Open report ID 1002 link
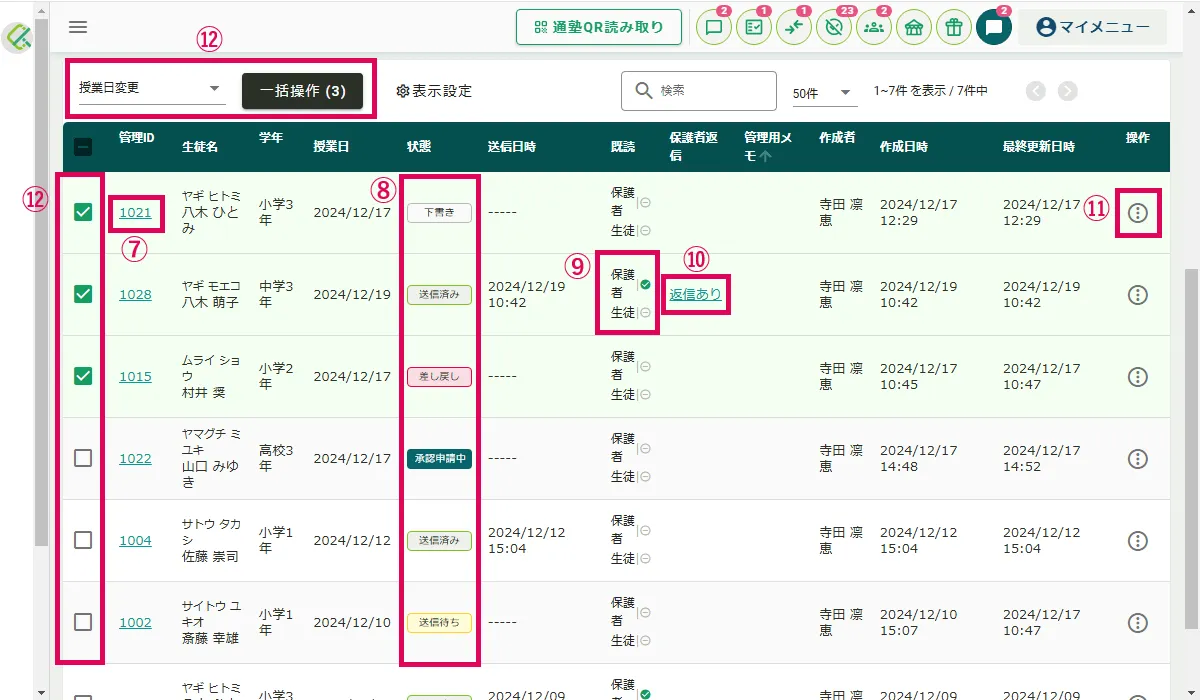The image size is (1200, 700). [135, 623]
